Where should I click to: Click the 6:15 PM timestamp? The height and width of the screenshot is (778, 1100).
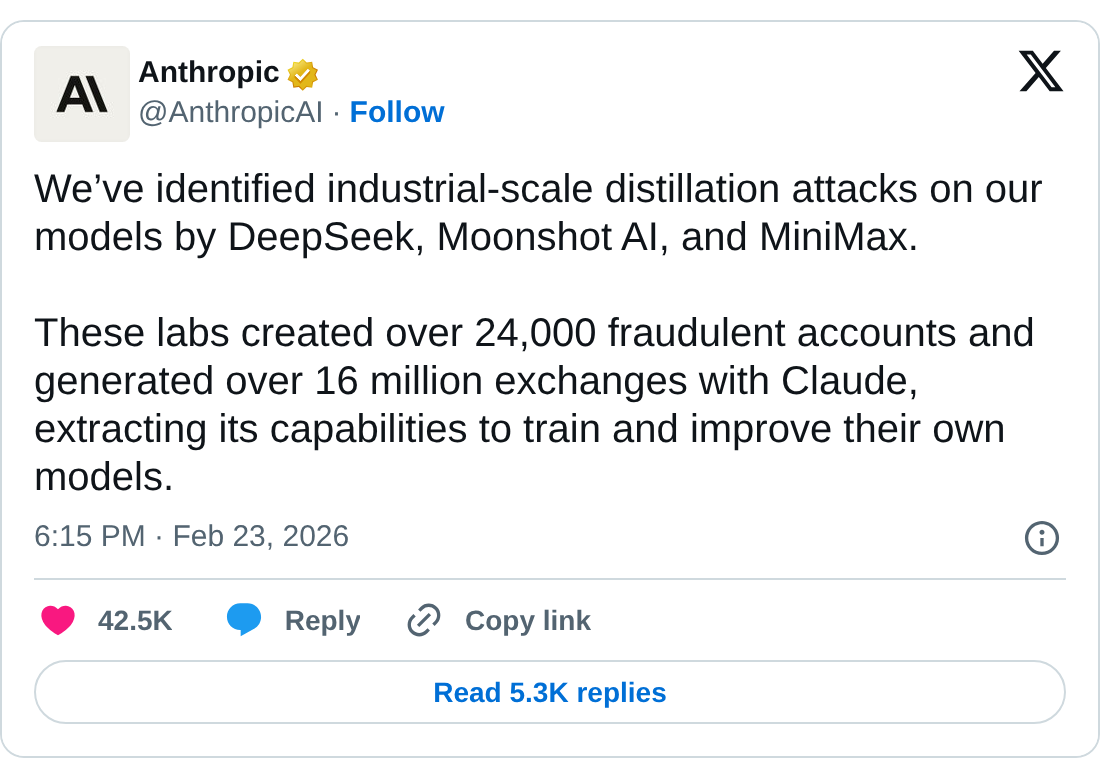point(90,537)
